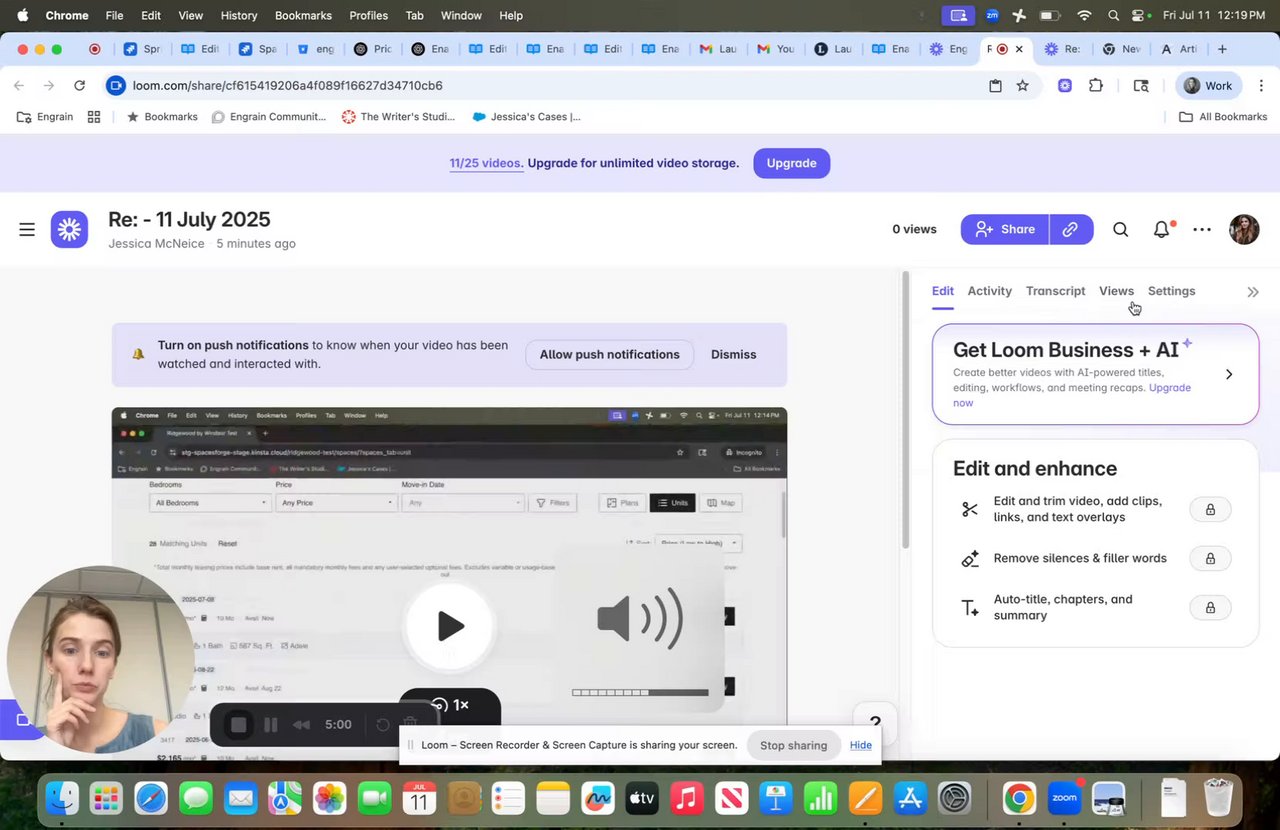Reload the page
1280x830 pixels.
(80, 86)
